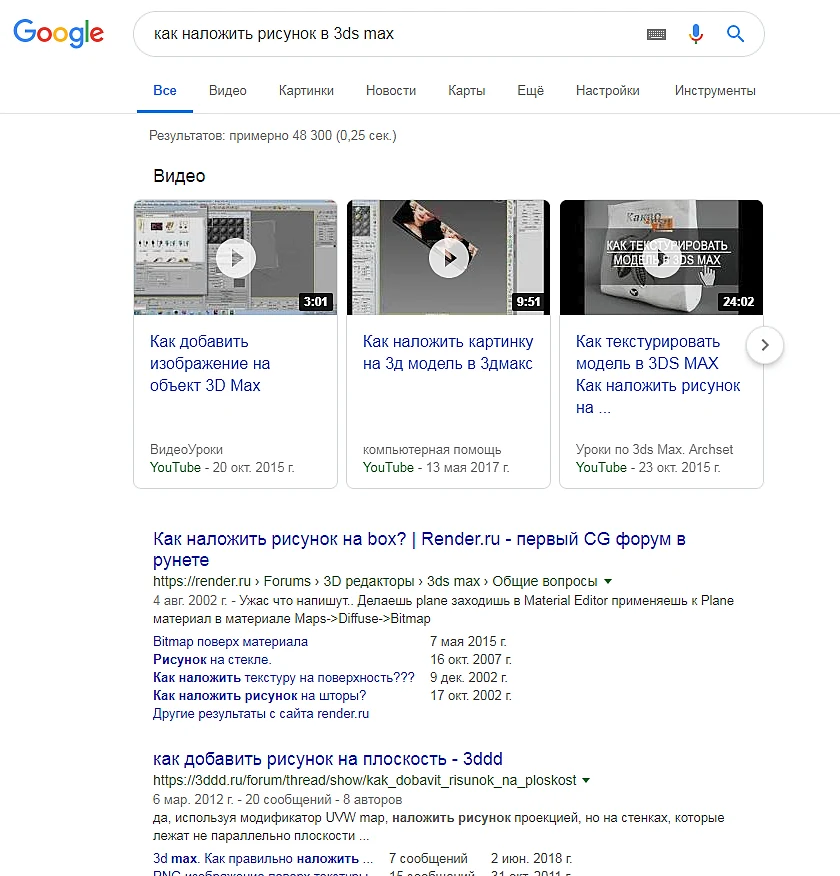Viewport: 840px width, 876px height.
Task: Open the on-screen keyboard icon
Action: (656, 34)
